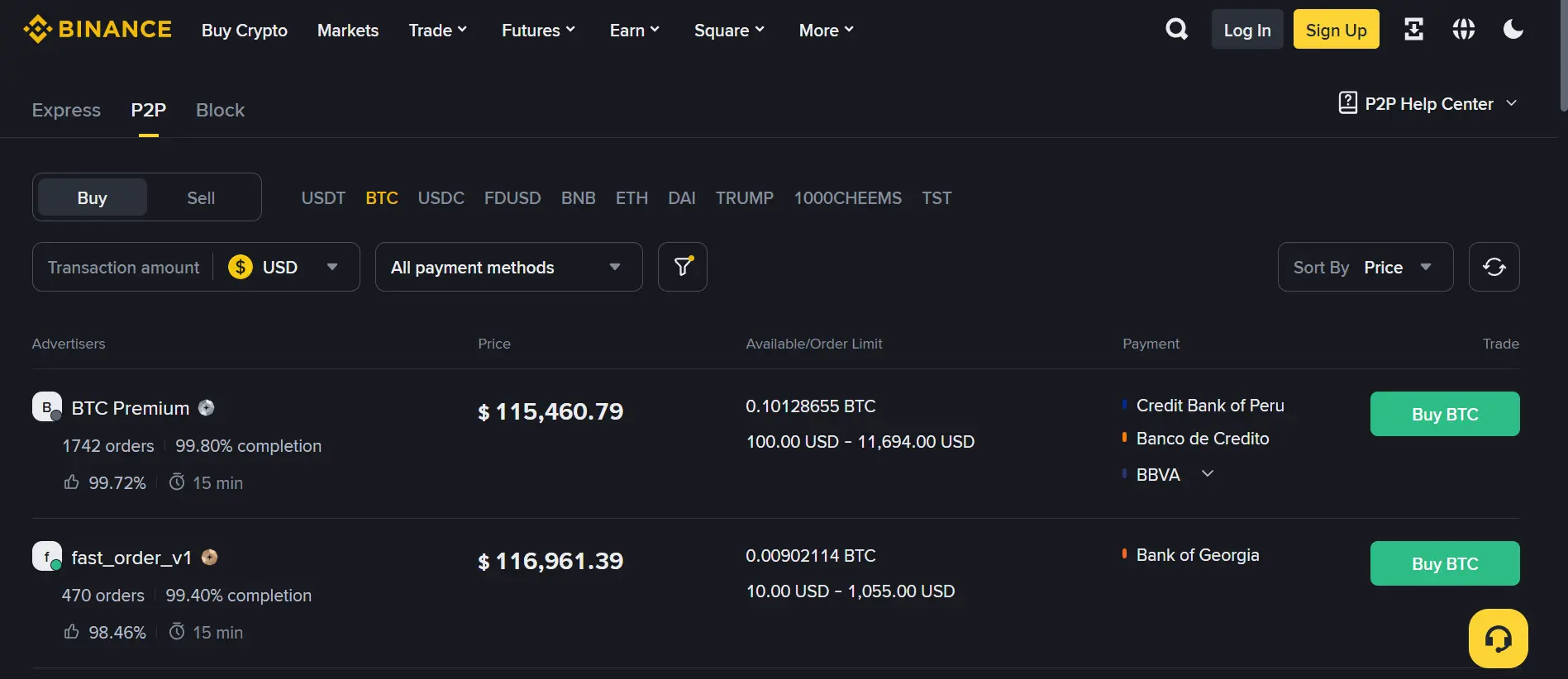Click Buy BTC for BTC Premium
The image size is (1568, 679).
tap(1445, 414)
